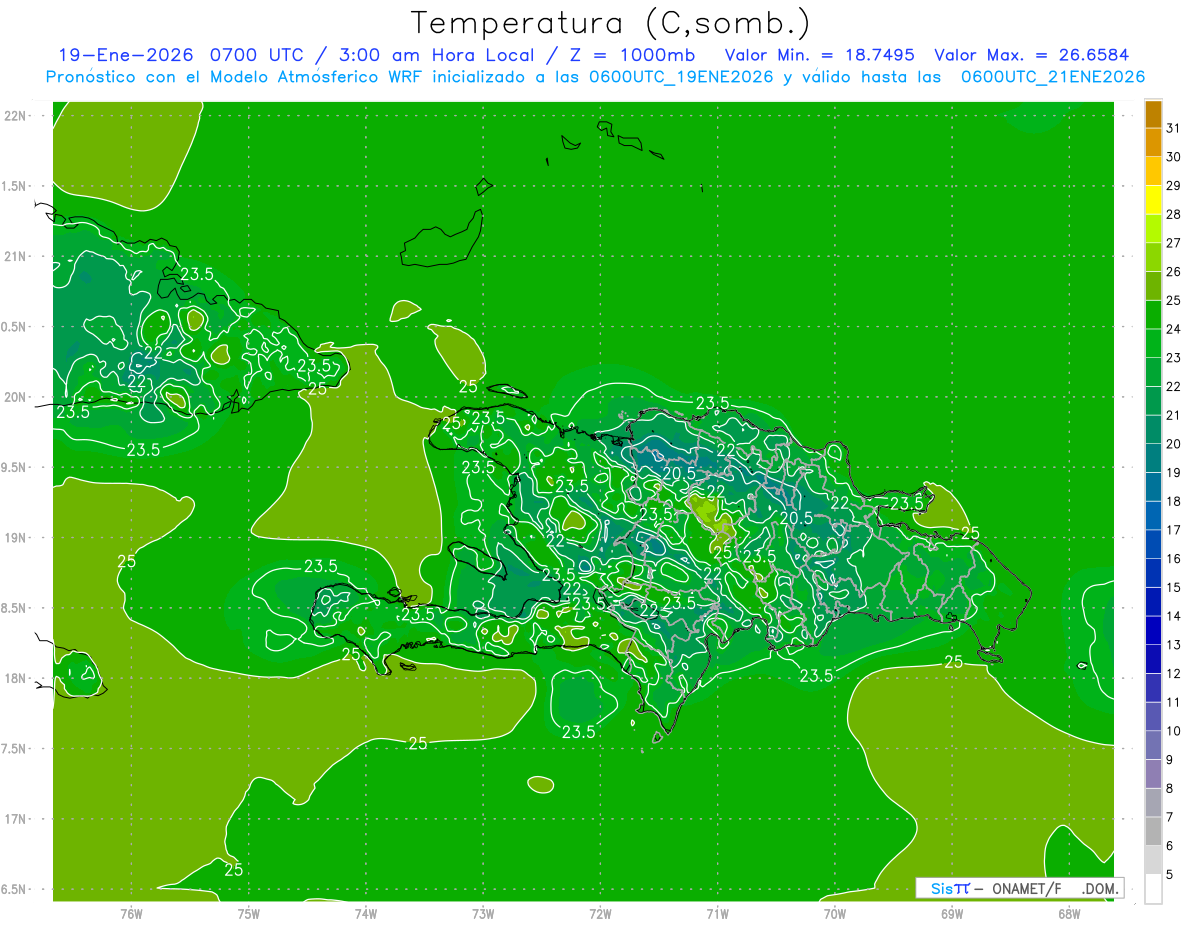Click the '68W' longitude axis label
The height and width of the screenshot is (927, 1200).
[x=1069, y=913]
